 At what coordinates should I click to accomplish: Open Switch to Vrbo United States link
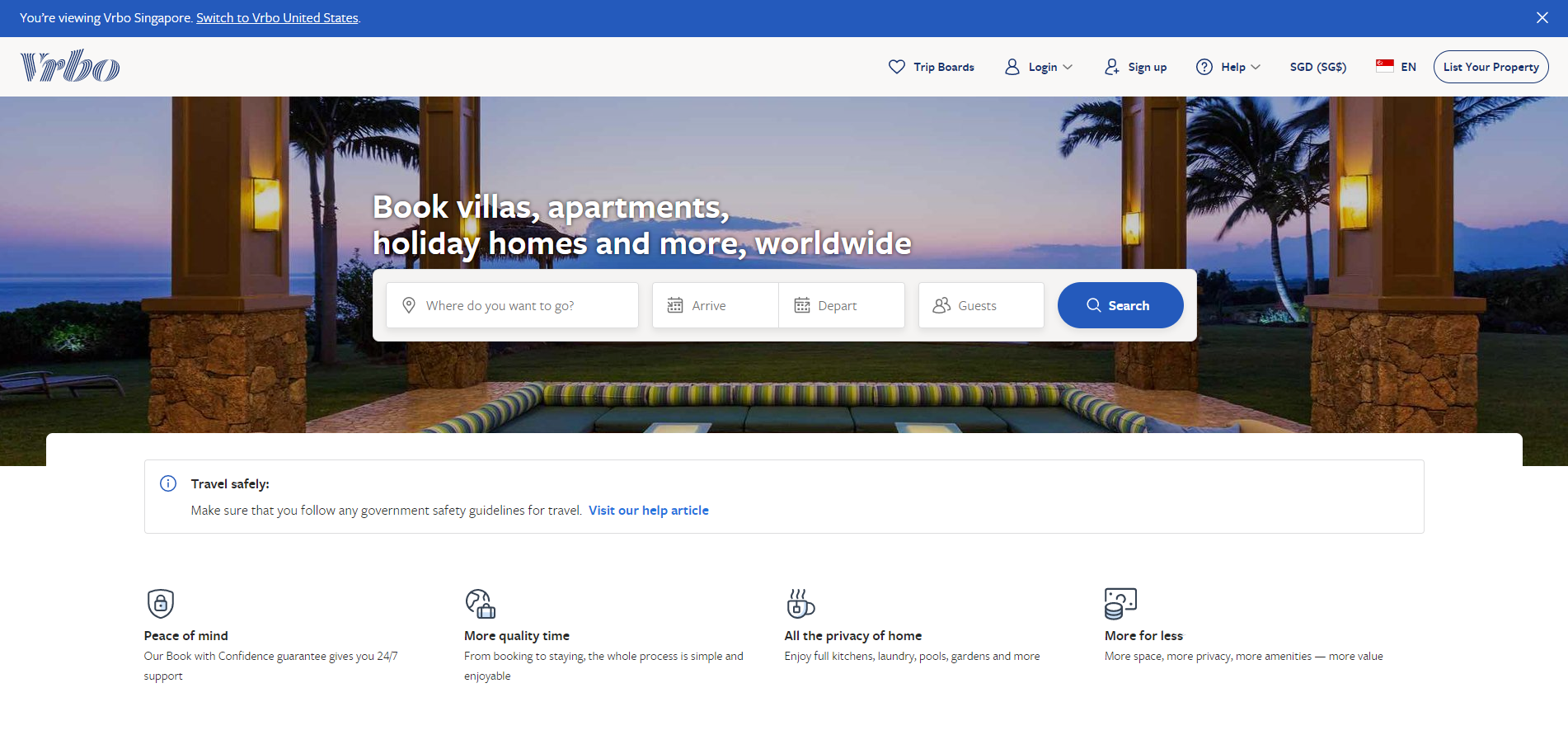[x=277, y=18]
